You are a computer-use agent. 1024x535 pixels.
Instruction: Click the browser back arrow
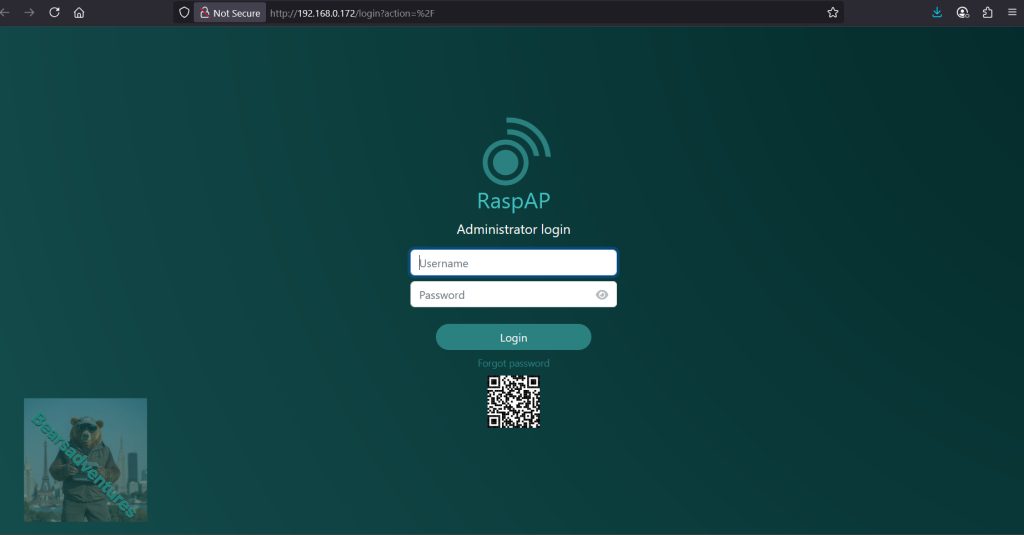tap(4, 12)
